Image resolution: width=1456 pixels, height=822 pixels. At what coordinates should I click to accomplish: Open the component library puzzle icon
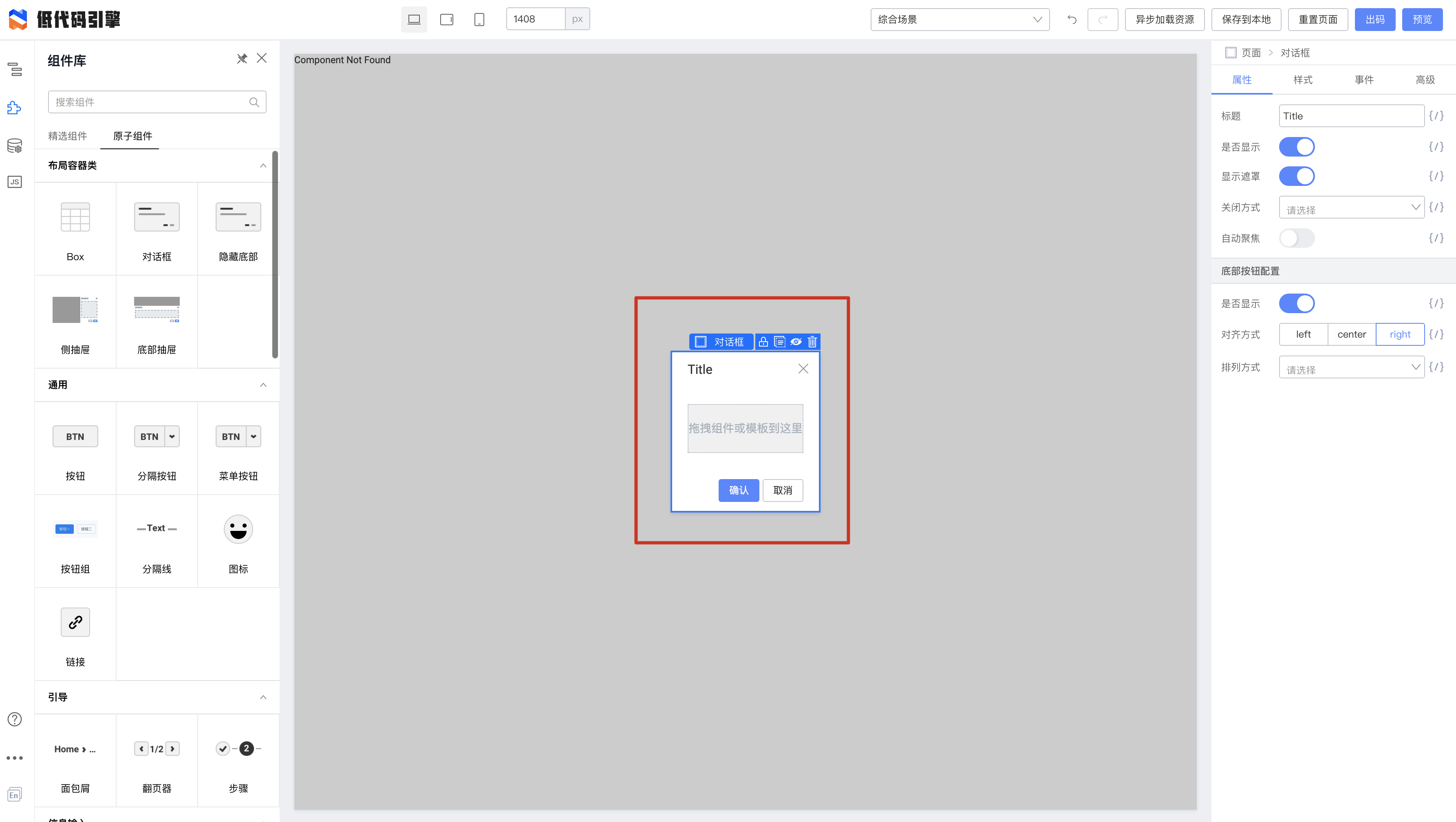15,107
